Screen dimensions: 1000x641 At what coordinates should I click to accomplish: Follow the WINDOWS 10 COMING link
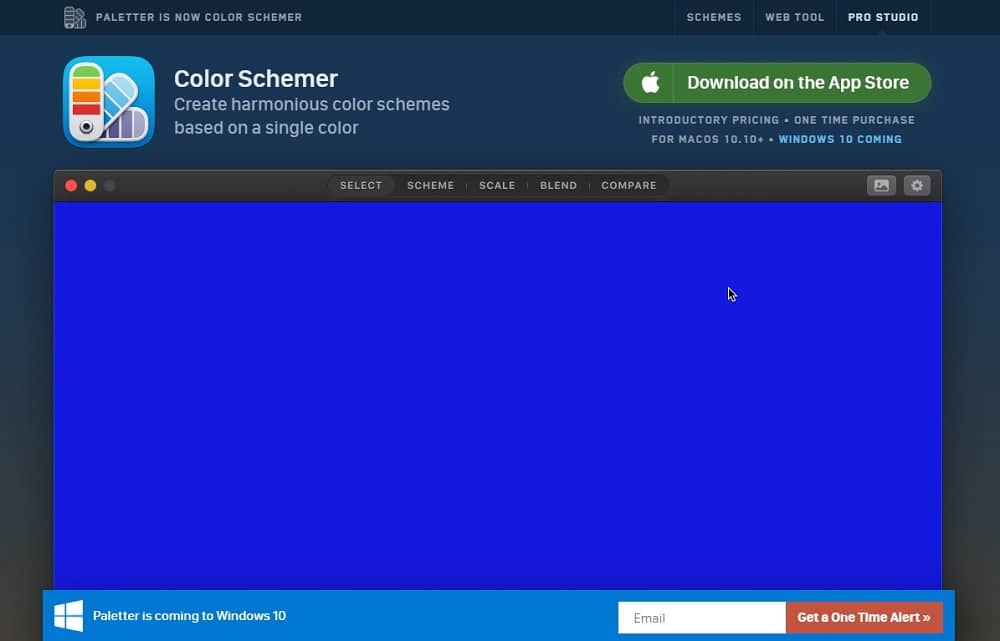[x=840, y=139]
